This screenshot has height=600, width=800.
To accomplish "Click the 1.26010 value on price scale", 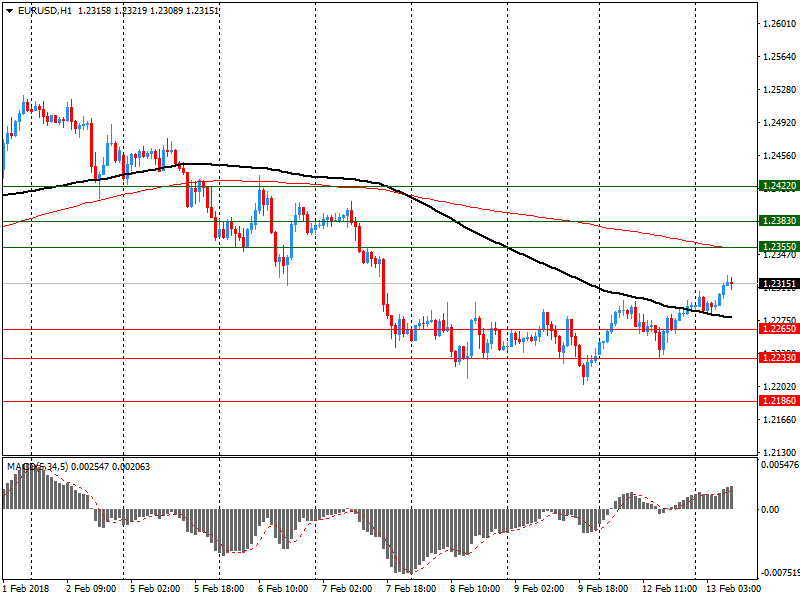I will click(778, 24).
